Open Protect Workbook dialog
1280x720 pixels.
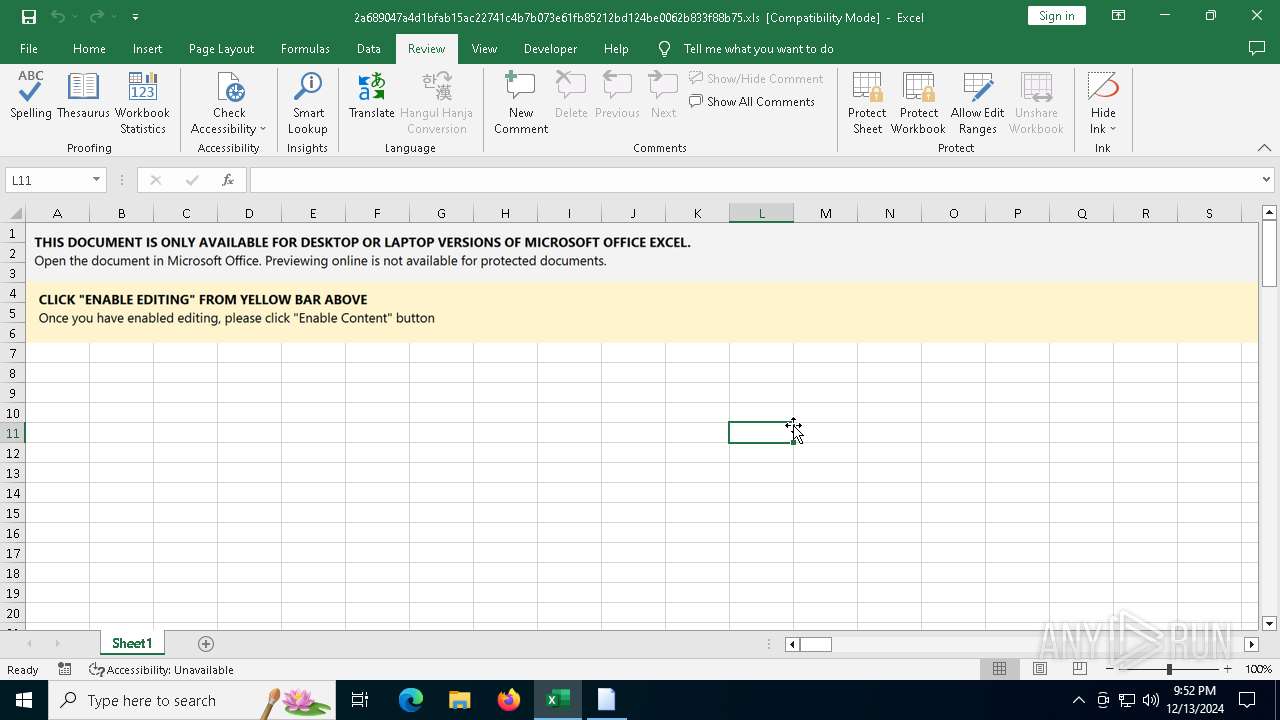coord(918,103)
